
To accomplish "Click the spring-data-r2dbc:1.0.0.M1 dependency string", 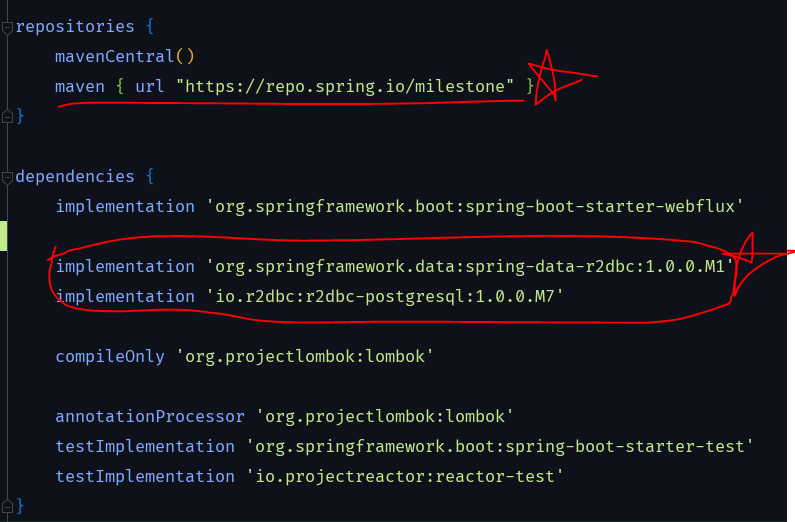I will coord(469,266).
